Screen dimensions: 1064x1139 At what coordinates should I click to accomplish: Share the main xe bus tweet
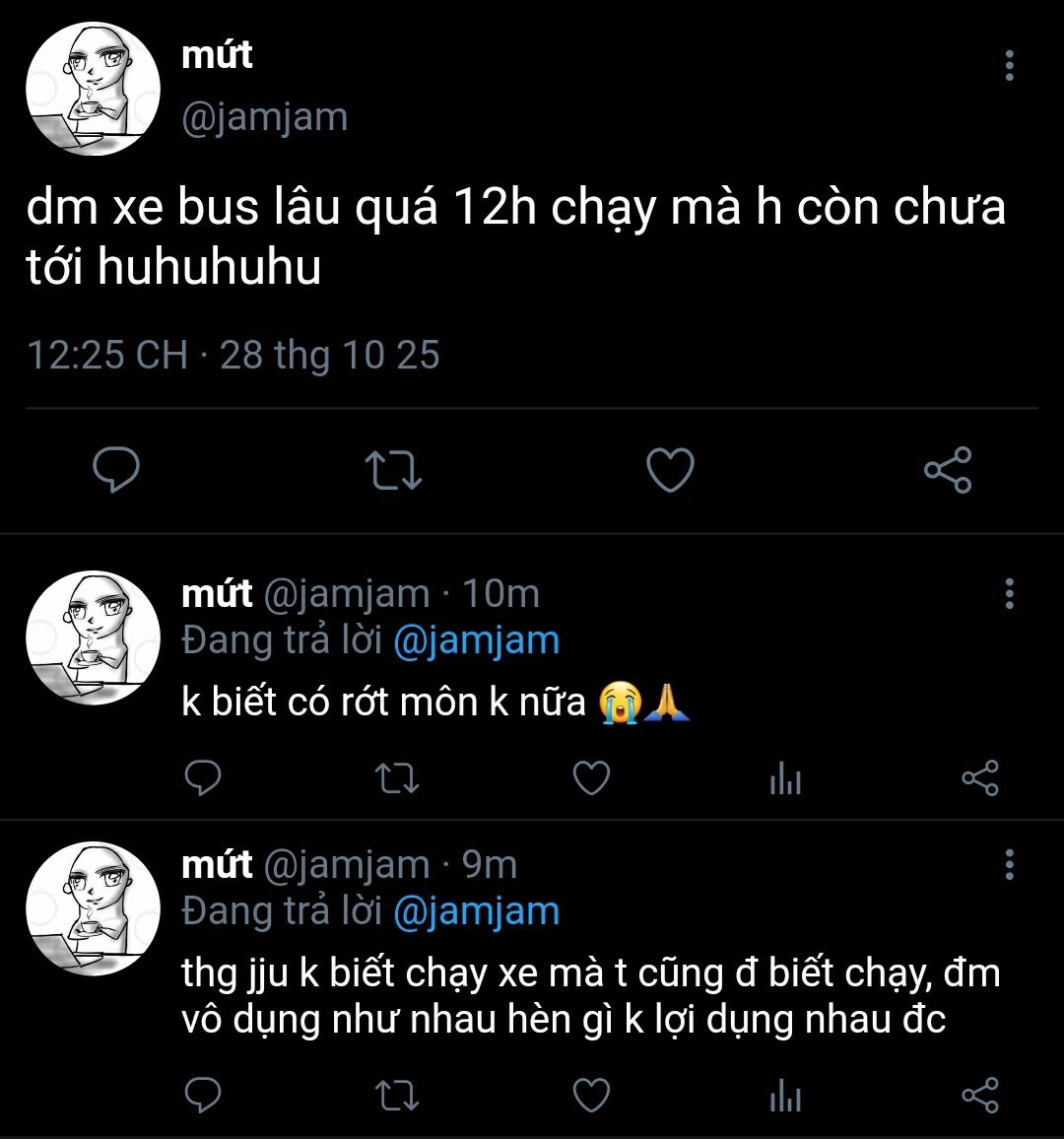pyautogui.click(x=948, y=470)
